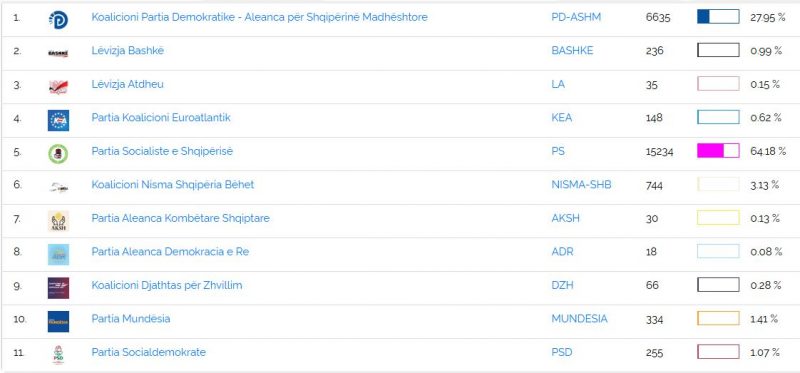Click the magenta PS vote percentage bar
The image size is (800, 373).
click(x=718, y=151)
